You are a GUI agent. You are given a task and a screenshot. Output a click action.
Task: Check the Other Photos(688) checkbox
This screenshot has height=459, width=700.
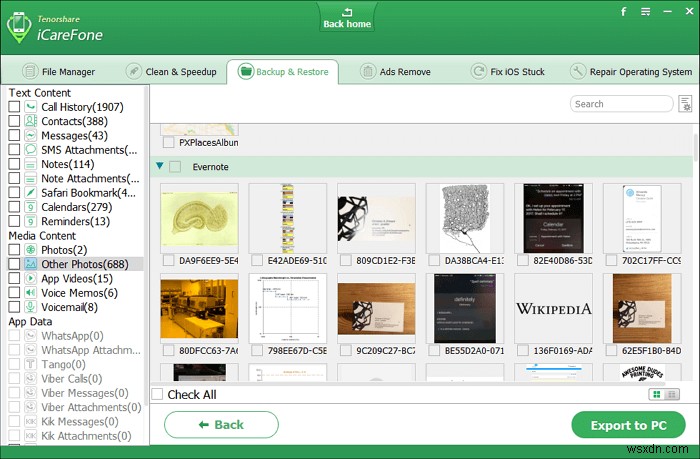[x=14, y=264]
